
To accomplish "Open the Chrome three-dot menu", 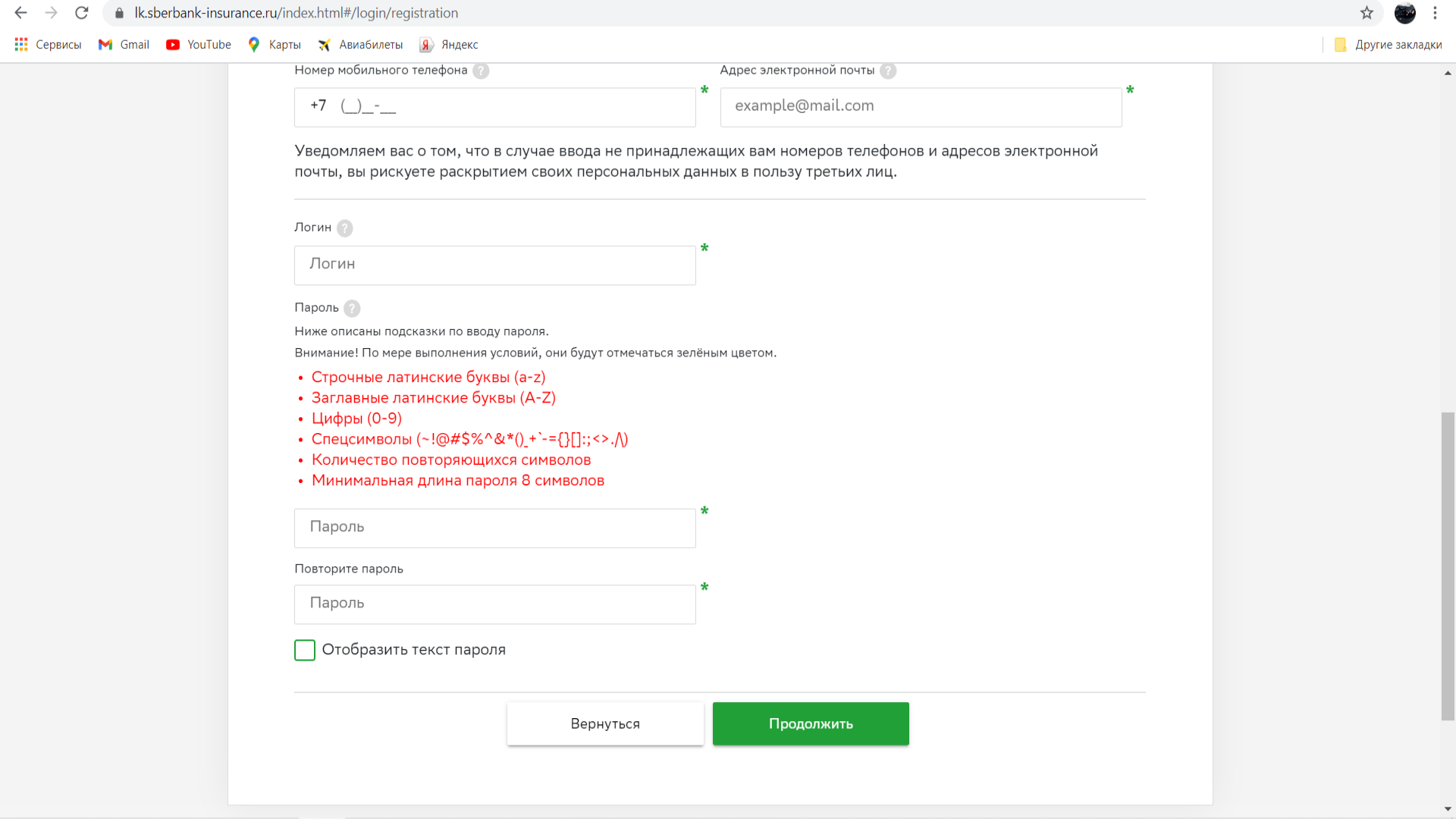I will (1435, 13).
